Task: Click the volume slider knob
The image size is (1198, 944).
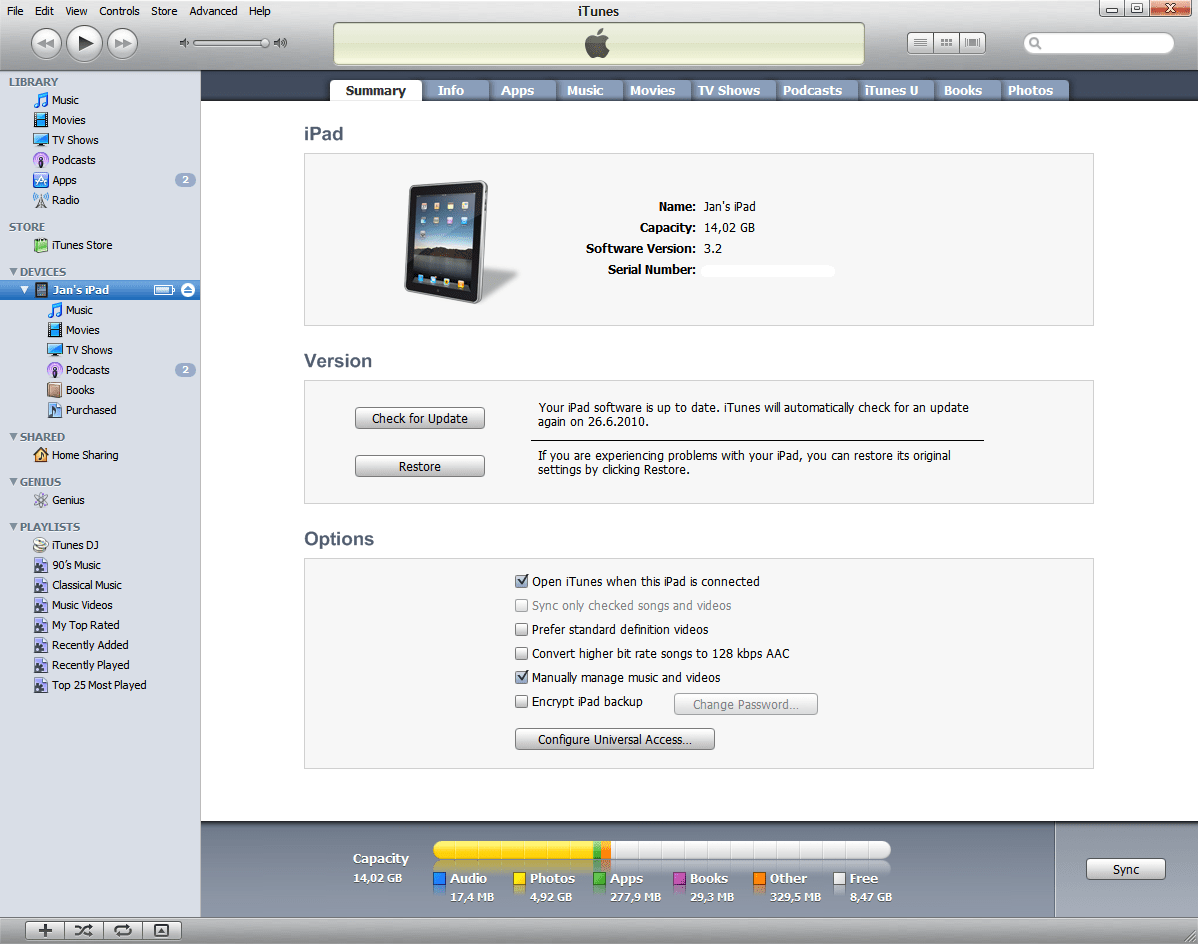Action: pyautogui.click(x=264, y=43)
